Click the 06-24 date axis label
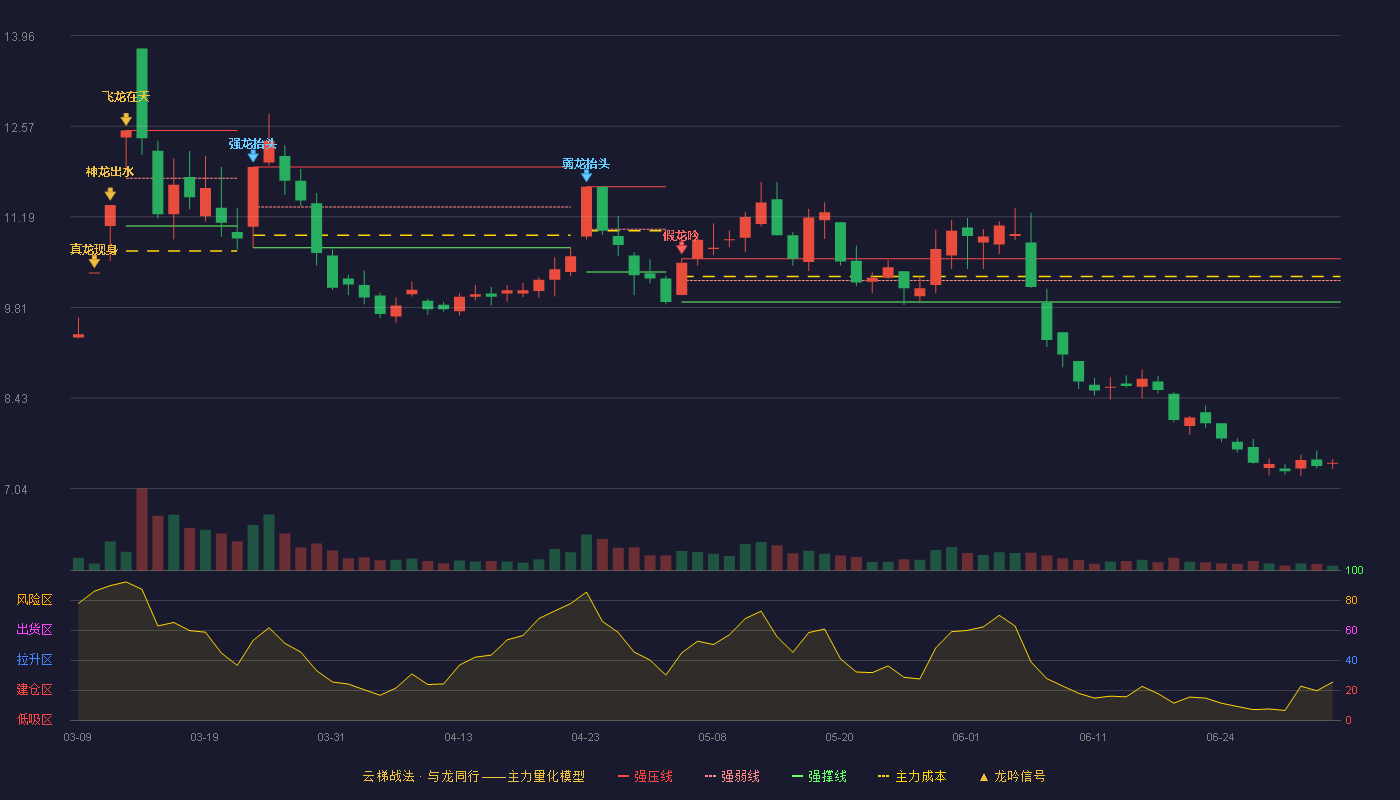1400x800 pixels. [1220, 737]
